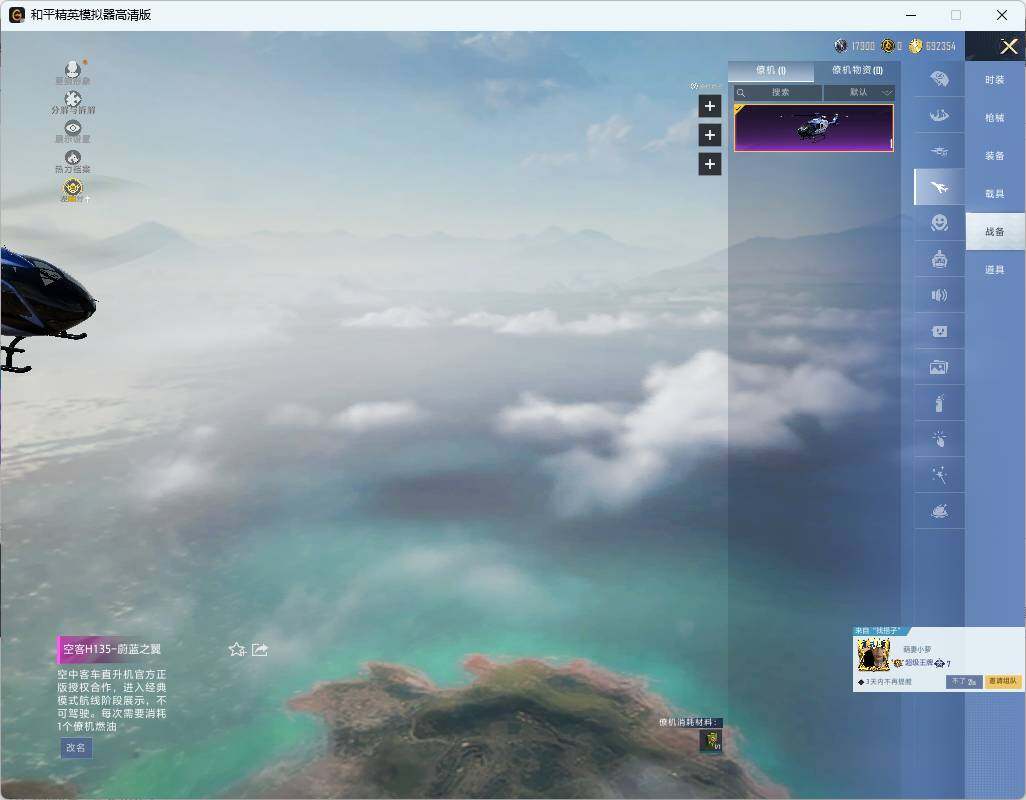Click the top plus slot button
1026x800 pixels.
(x=710, y=106)
